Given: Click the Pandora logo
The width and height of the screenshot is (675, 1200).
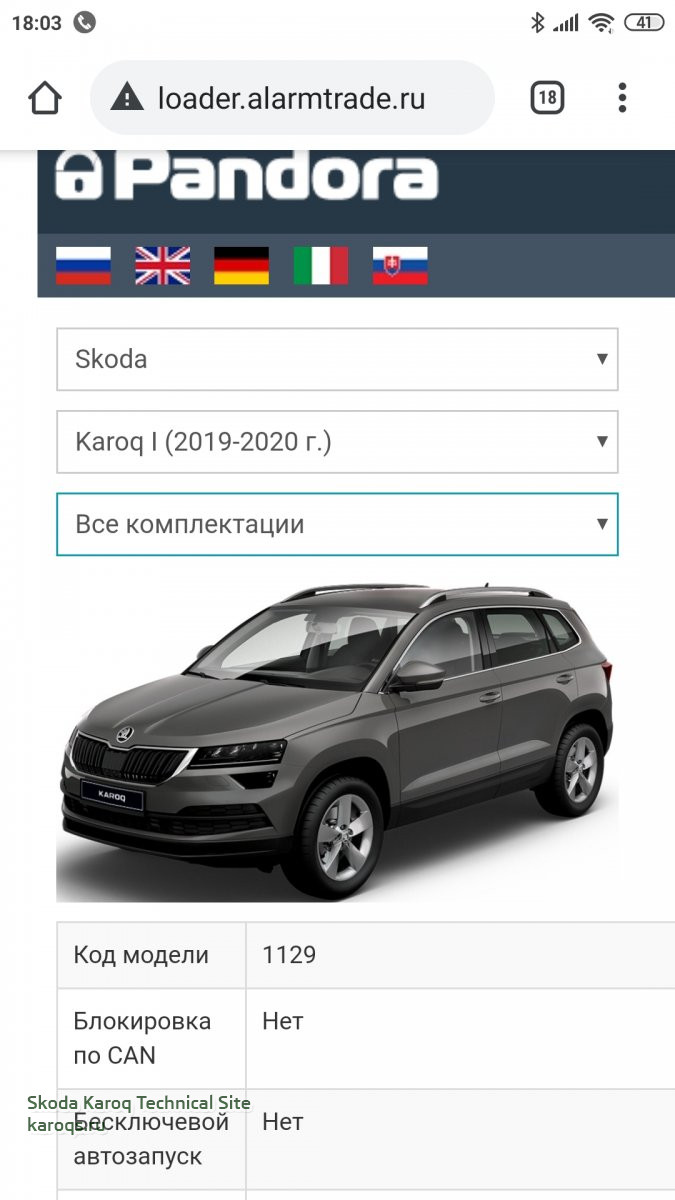Looking at the screenshot, I should point(246,175).
